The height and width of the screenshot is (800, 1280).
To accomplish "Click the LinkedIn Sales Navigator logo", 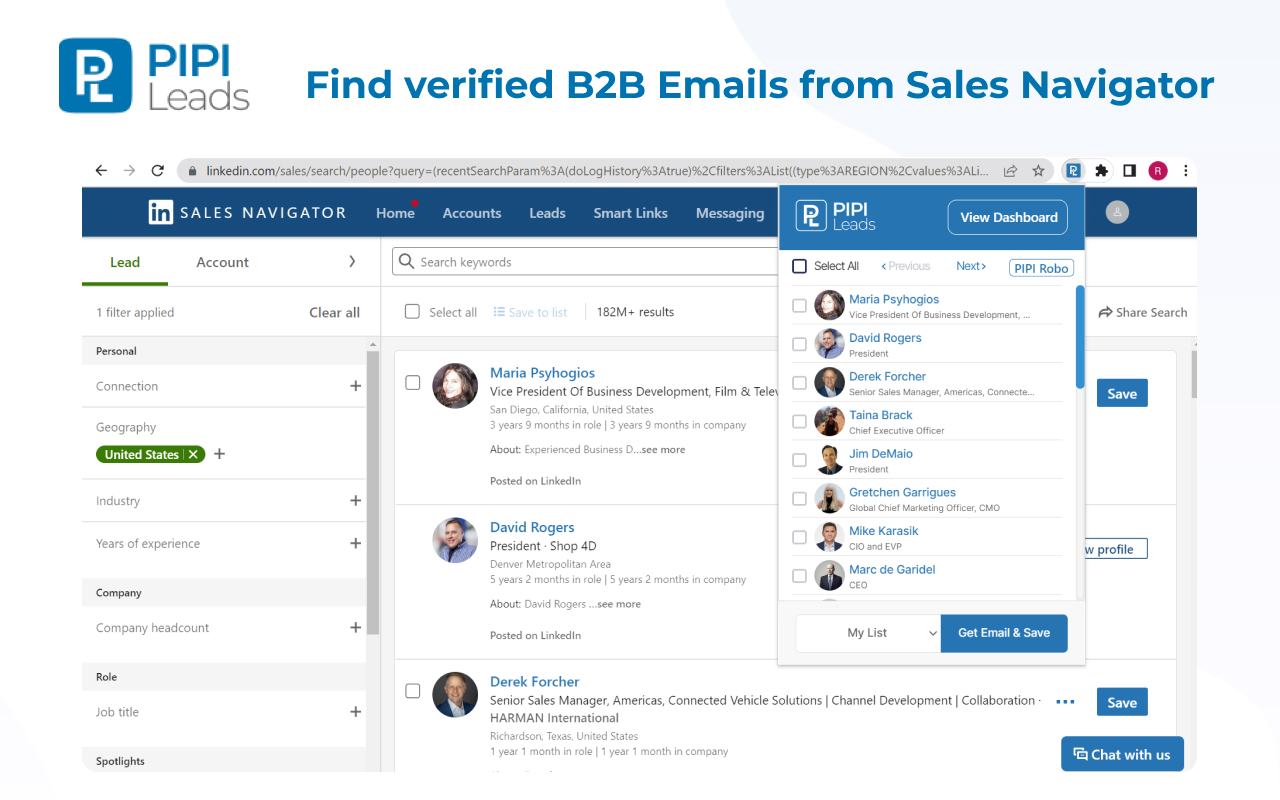I will pyautogui.click(x=246, y=212).
